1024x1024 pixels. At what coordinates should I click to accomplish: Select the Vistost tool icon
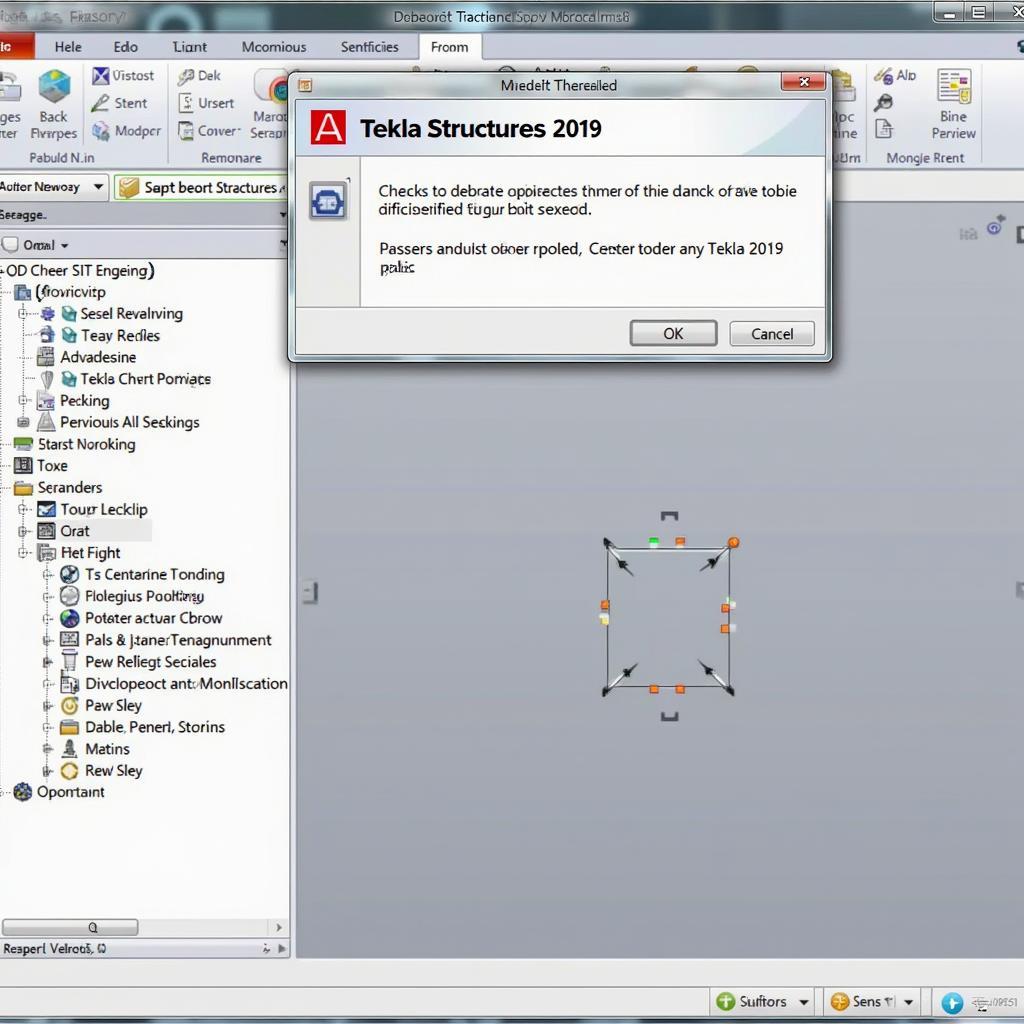[x=101, y=76]
